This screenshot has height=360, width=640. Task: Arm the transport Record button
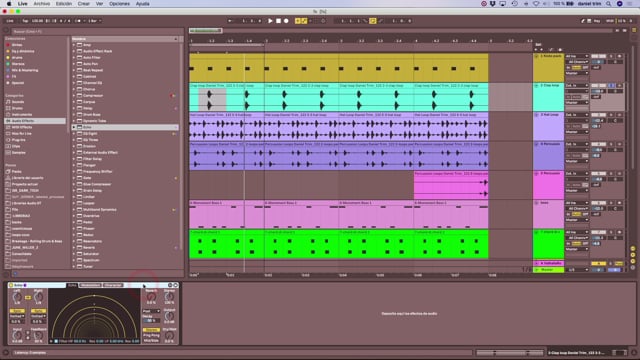click(x=286, y=21)
